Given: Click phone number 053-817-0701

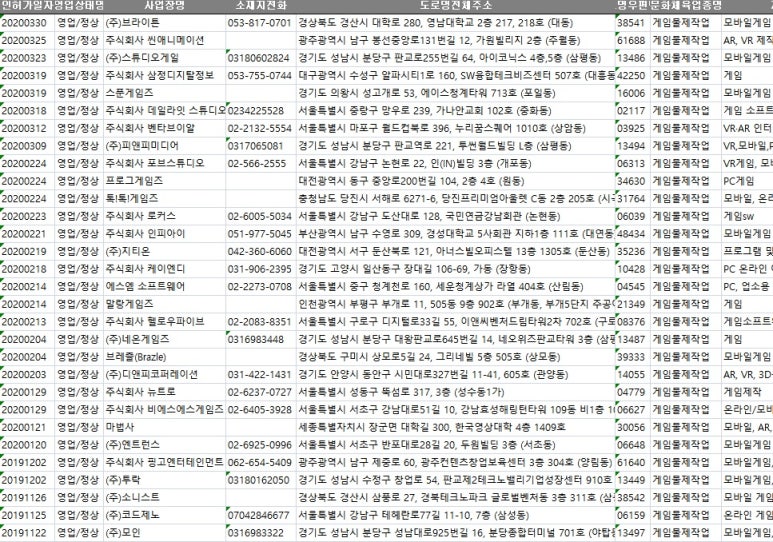Looking at the screenshot, I should pyautogui.click(x=261, y=23).
